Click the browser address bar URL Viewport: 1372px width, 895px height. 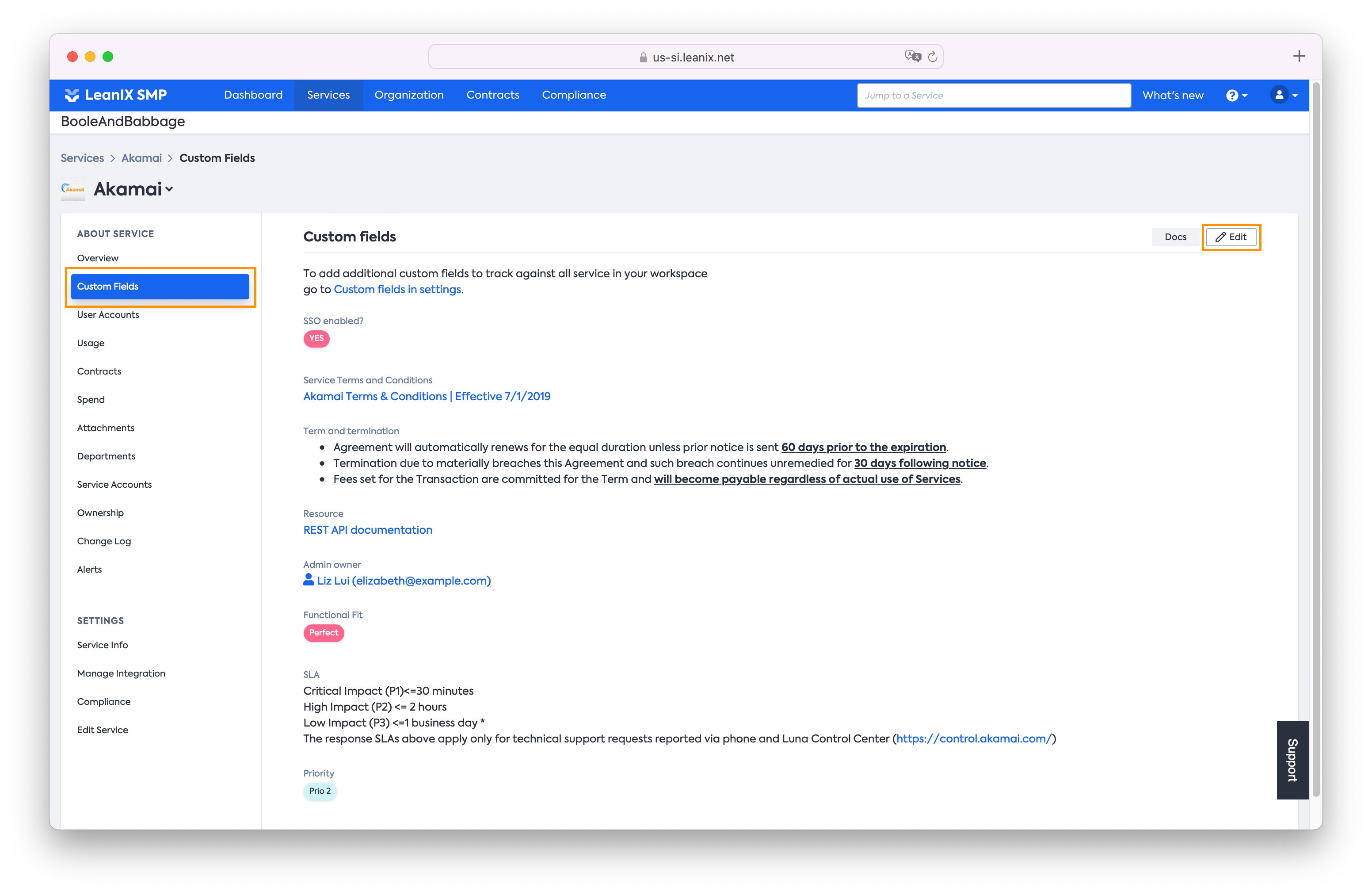point(693,57)
